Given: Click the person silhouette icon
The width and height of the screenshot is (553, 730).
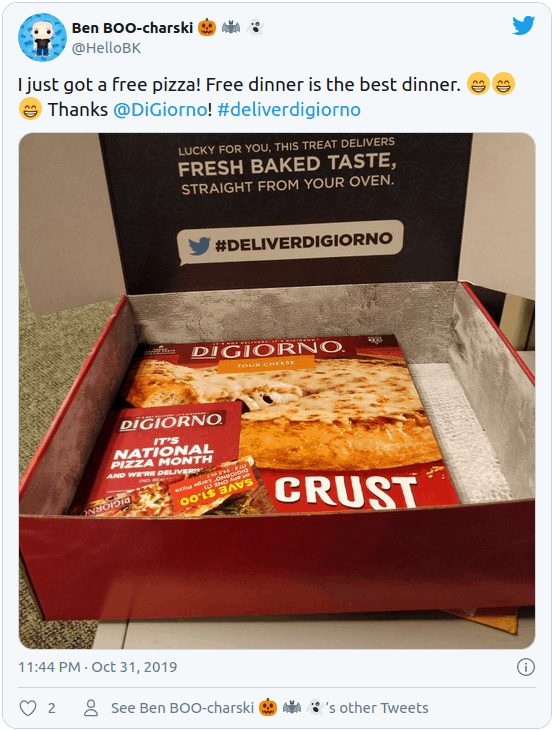Looking at the screenshot, I should point(91,708).
